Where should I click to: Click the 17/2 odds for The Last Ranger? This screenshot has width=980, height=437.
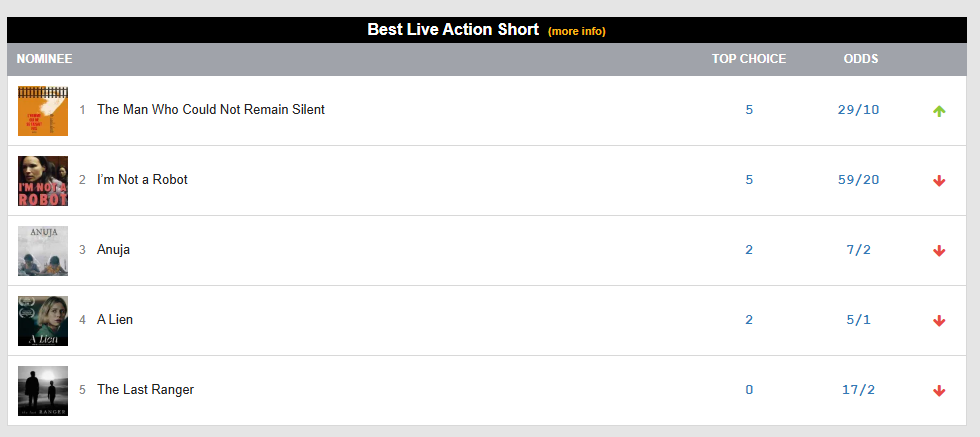(x=858, y=390)
